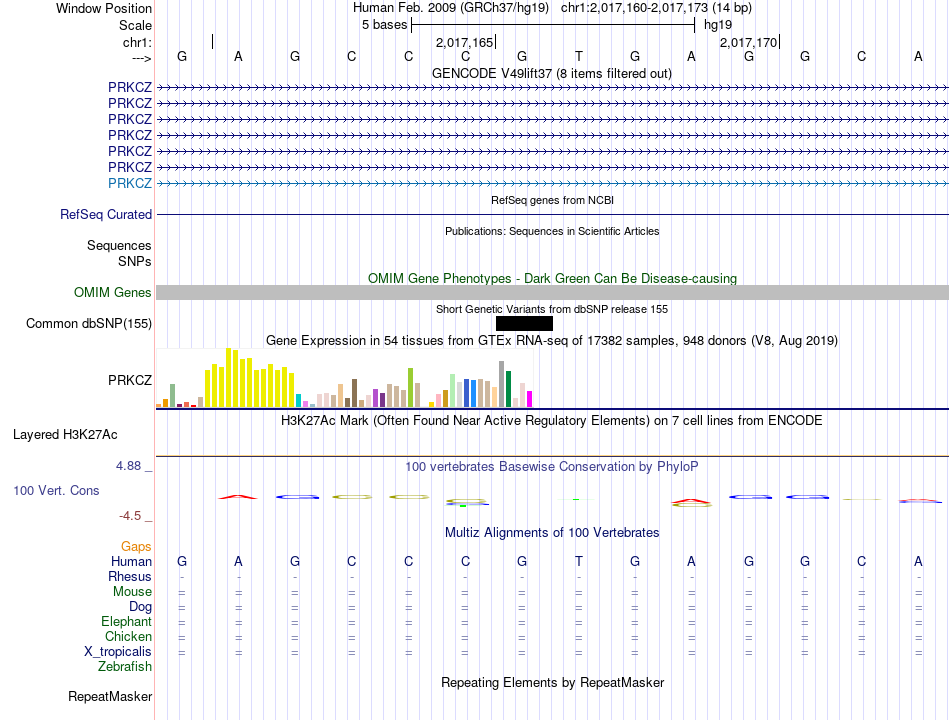Click the GENCODE V49lift37 track title

click(x=552, y=73)
